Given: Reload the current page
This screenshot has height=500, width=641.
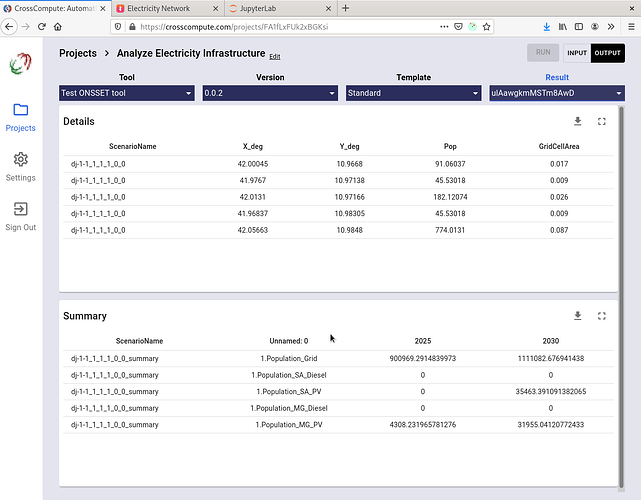Looking at the screenshot, I should pyautogui.click(x=41, y=27).
